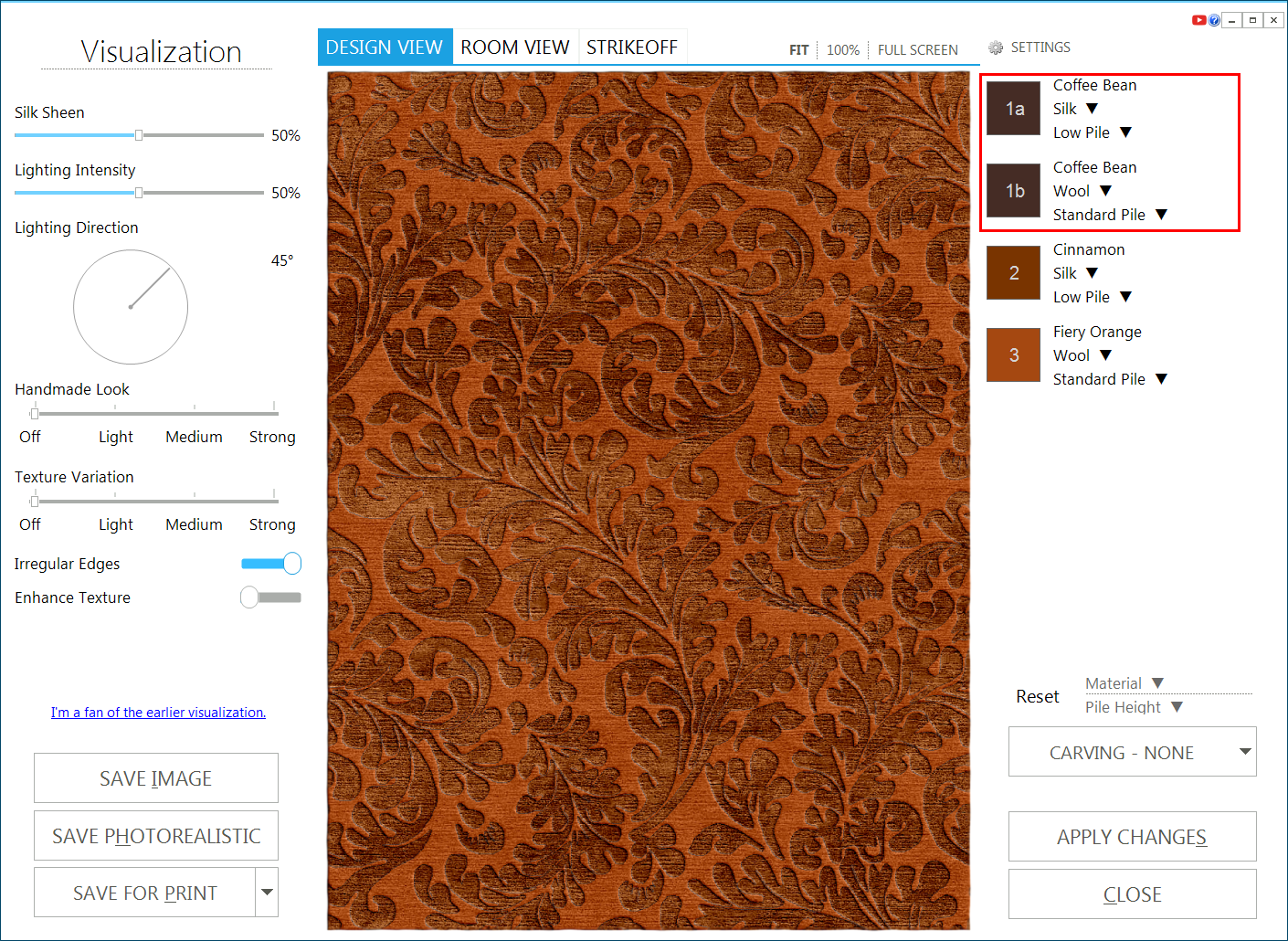Click the Silk Sheen slider handle
The height and width of the screenshot is (941, 1288).
[x=139, y=135]
